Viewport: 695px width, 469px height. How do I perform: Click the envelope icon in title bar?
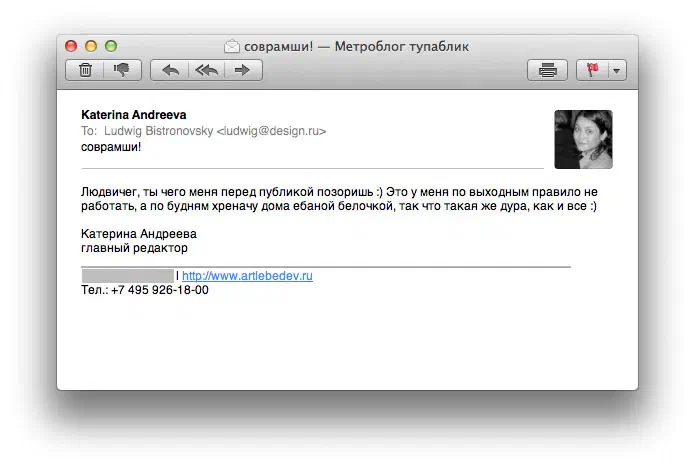pyautogui.click(x=232, y=47)
